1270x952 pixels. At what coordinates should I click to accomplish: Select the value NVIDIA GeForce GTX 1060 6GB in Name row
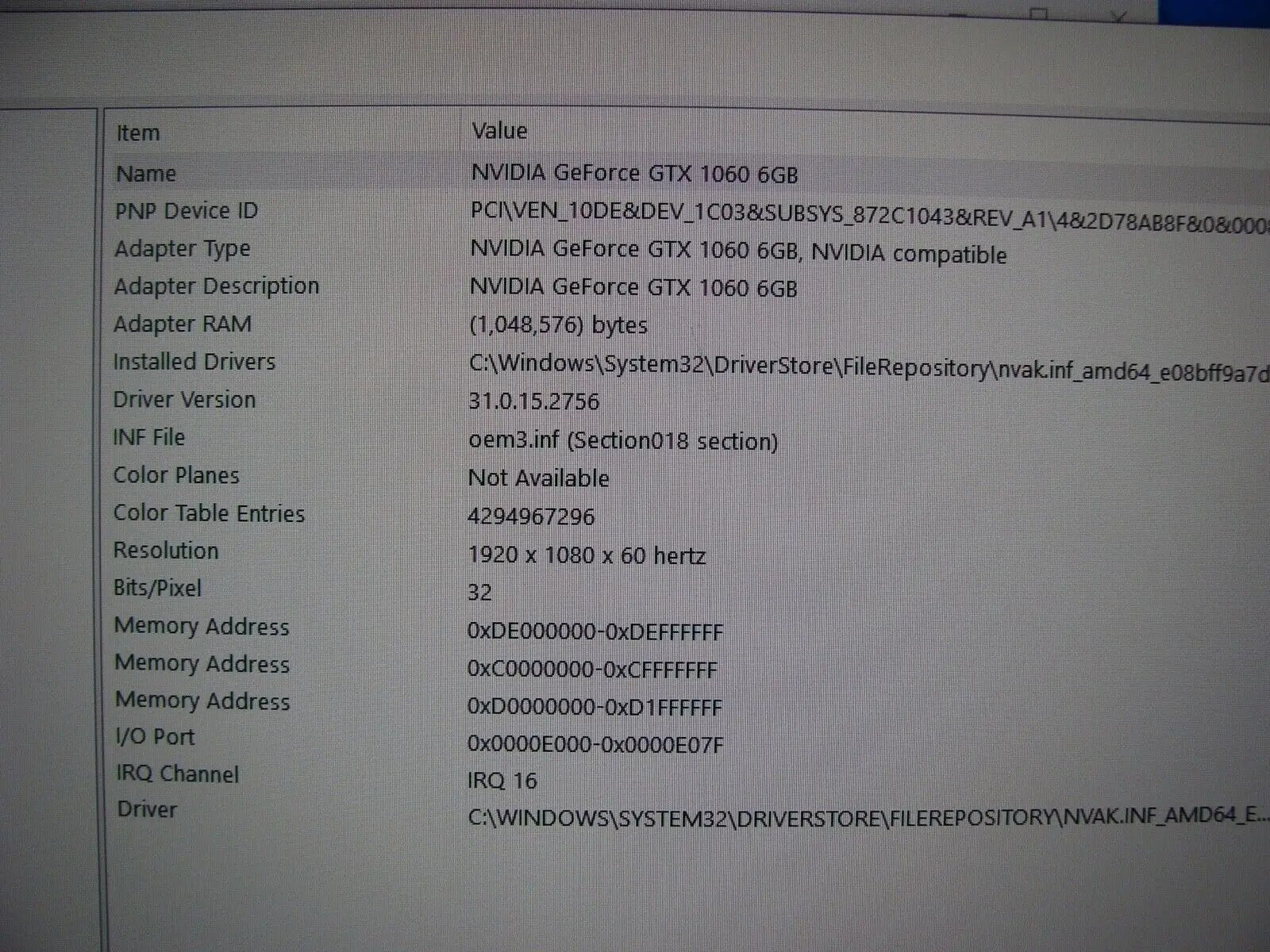(634, 173)
